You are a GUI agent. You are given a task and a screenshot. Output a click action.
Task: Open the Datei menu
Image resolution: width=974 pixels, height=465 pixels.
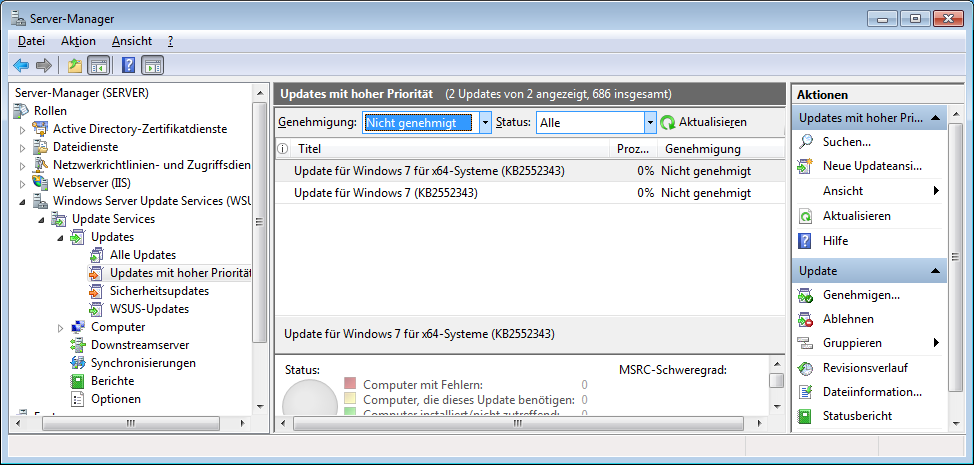[x=31, y=41]
